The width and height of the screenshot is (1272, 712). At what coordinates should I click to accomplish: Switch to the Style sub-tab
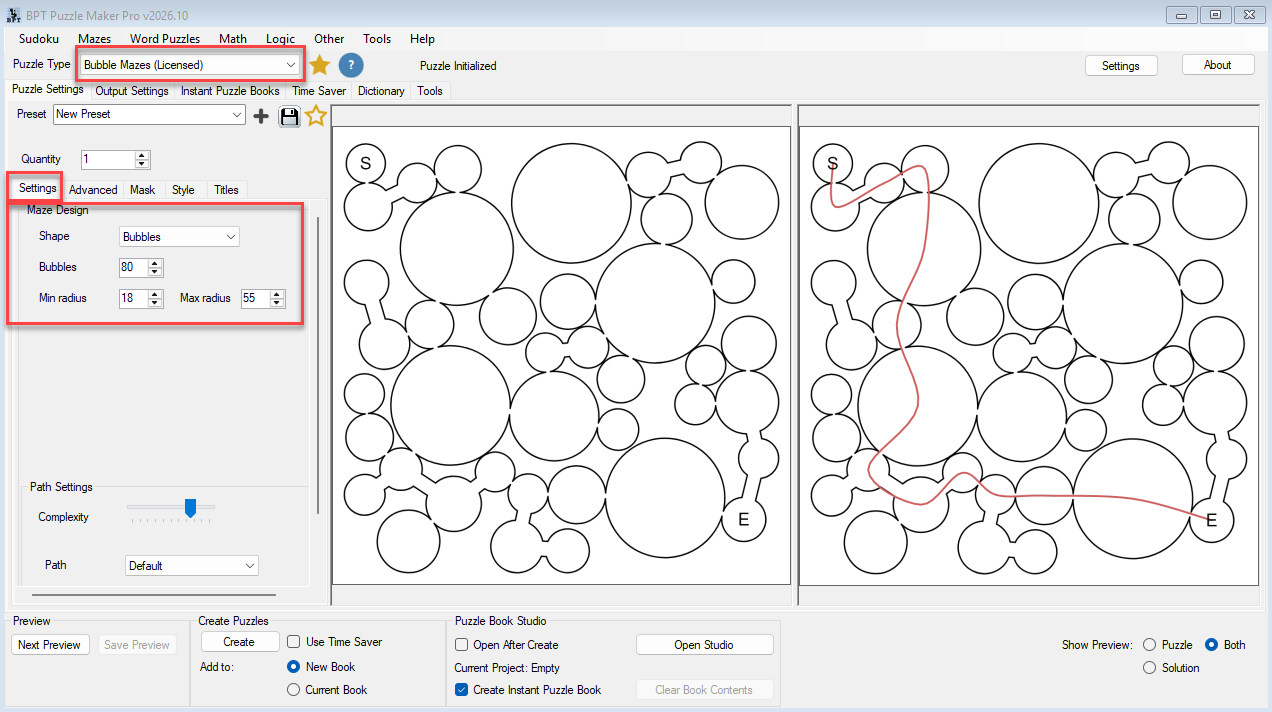pyautogui.click(x=183, y=190)
